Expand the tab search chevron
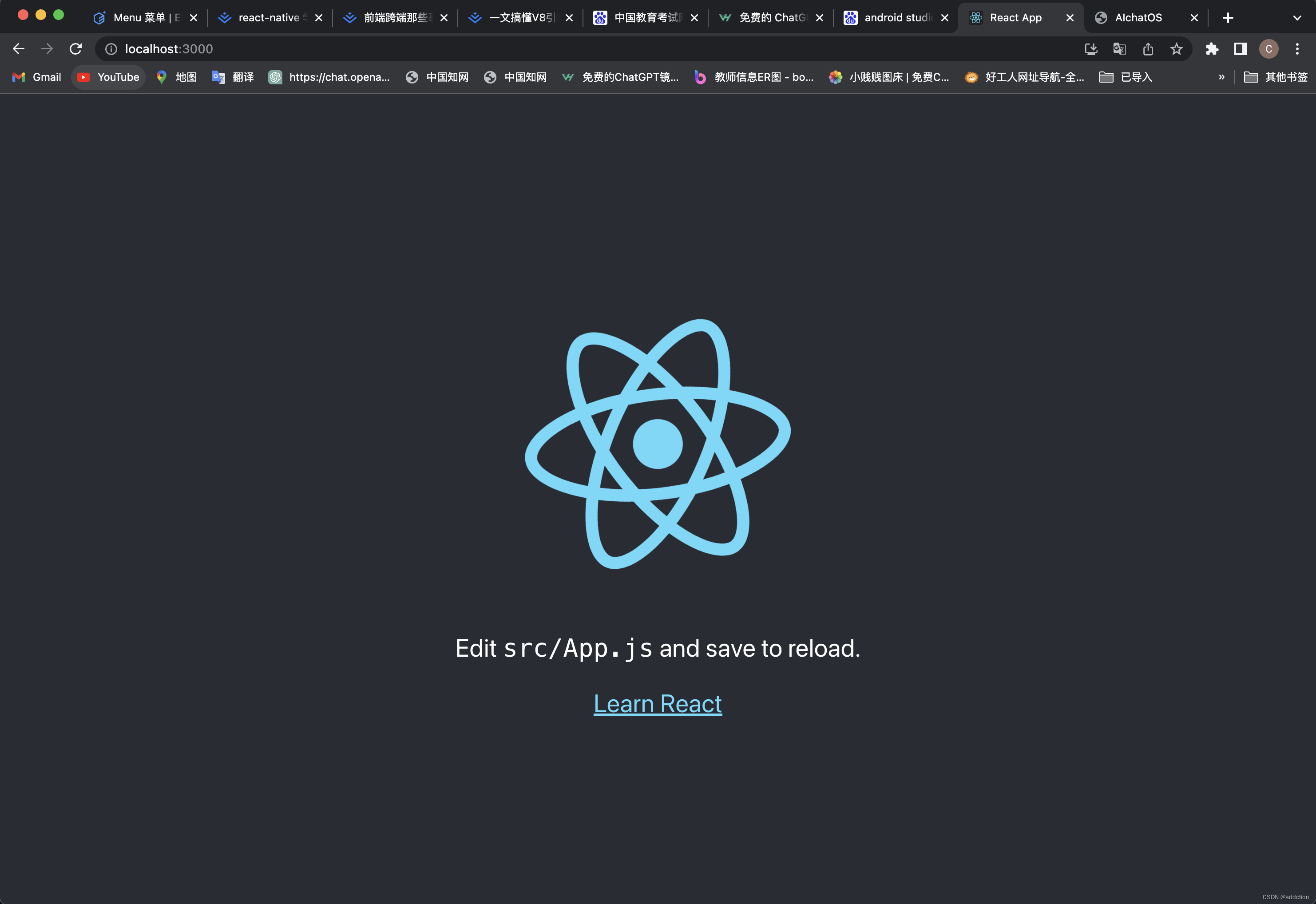Viewport: 1316px width, 904px height. (1297, 18)
